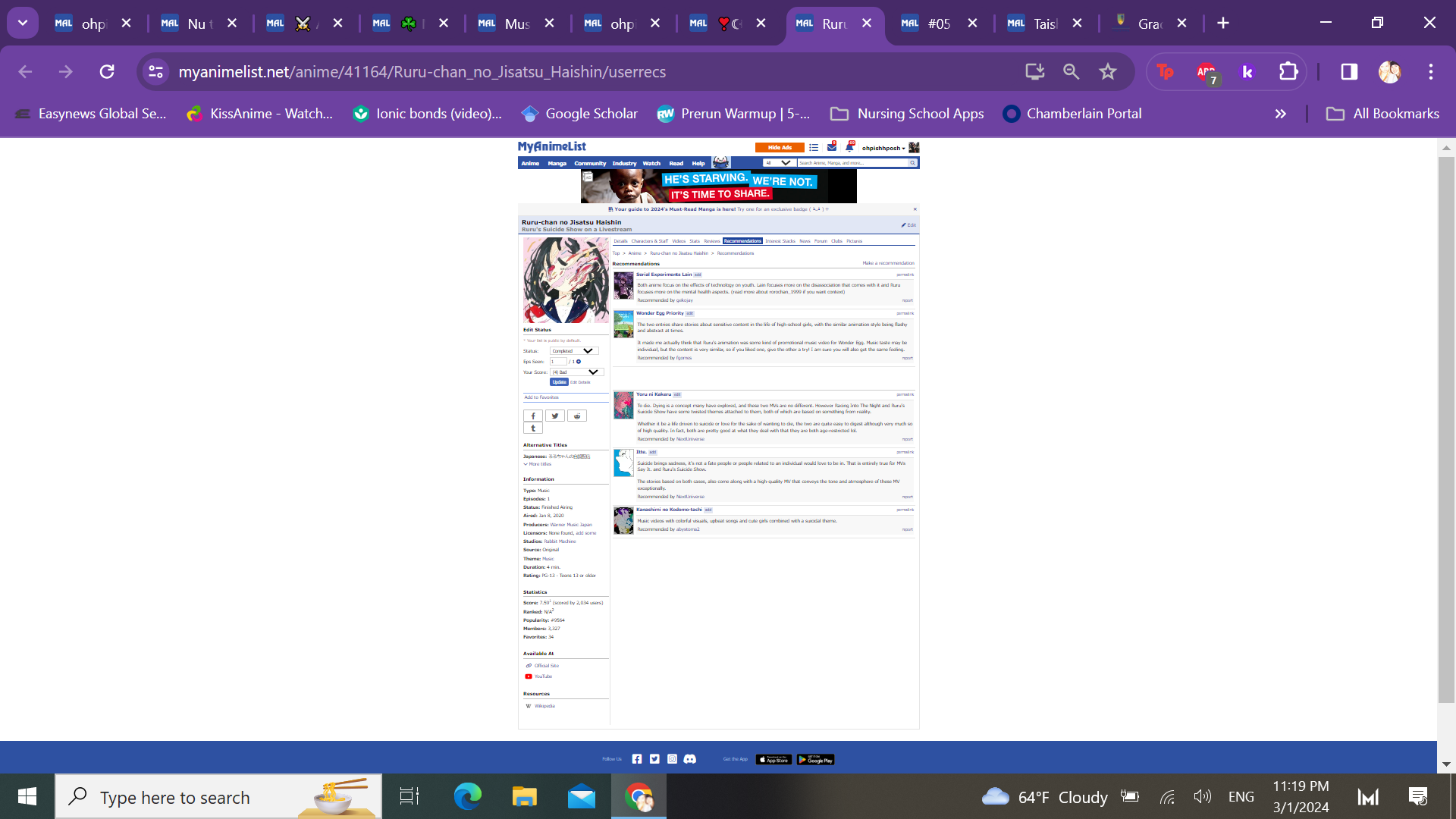Viewport: 1456px width, 819px height.
Task: Open the search category All dropdown
Action: [778, 163]
